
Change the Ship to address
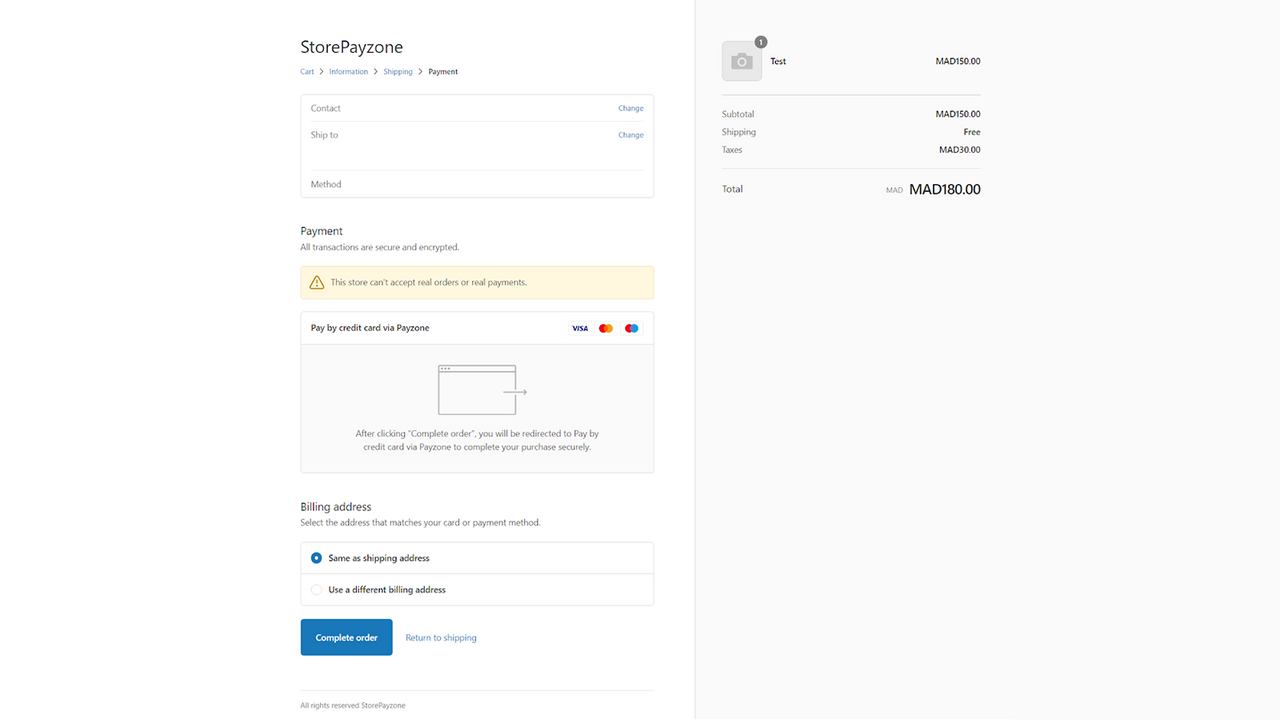pos(631,135)
